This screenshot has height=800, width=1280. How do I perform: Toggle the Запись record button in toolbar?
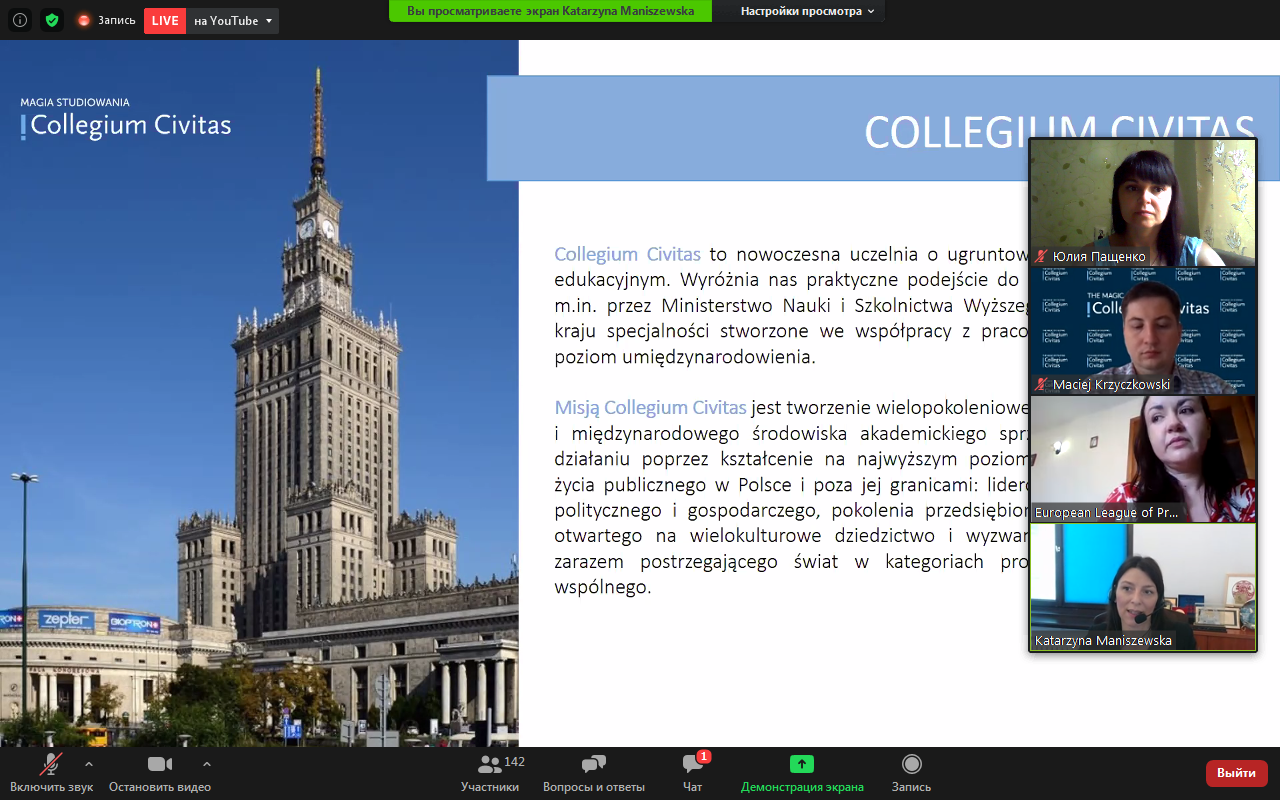coord(911,773)
